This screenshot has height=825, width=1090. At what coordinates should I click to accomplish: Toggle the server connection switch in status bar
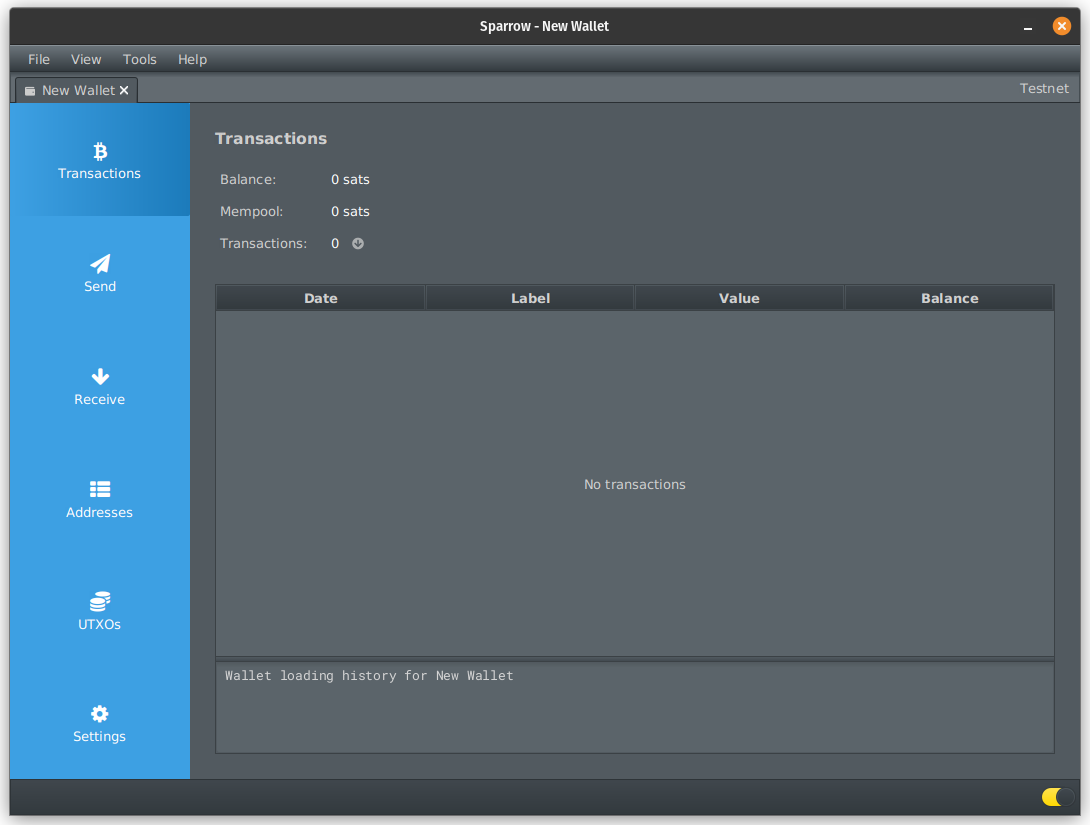(1058, 797)
